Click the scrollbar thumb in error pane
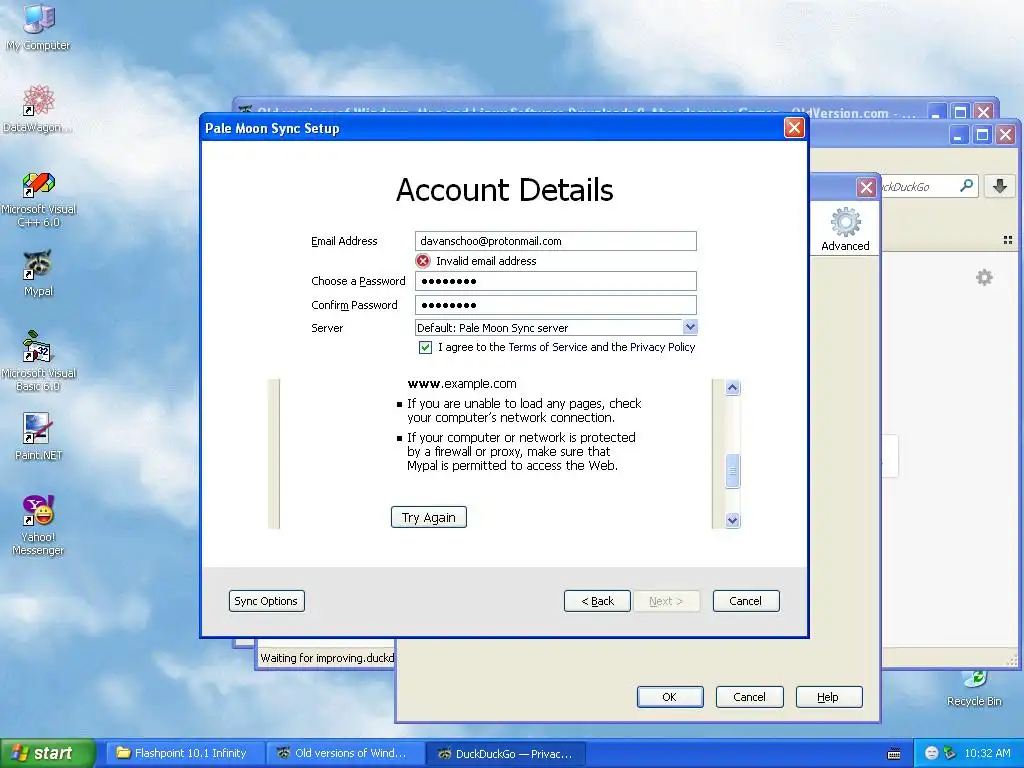Image resolution: width=1024 pixels, height=768 pixels. [733, 471]
